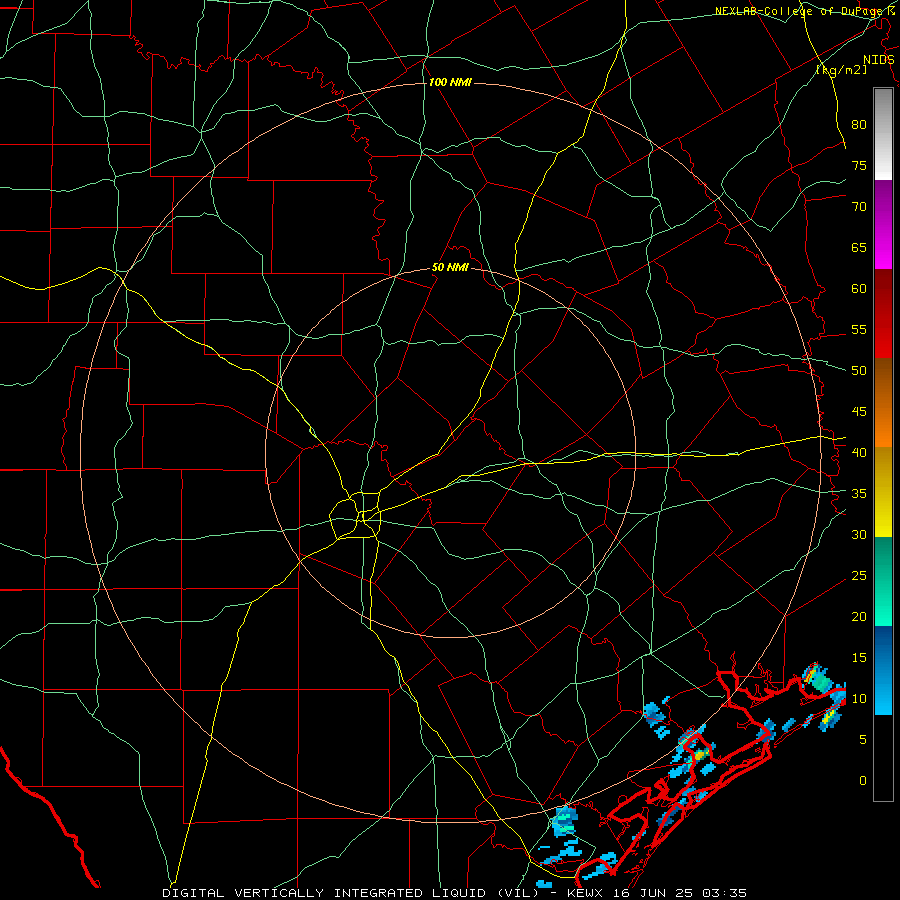The image size is (900, 900).
Task: Click the magenta-purple segment of the color bar
Action: point(883,225)
